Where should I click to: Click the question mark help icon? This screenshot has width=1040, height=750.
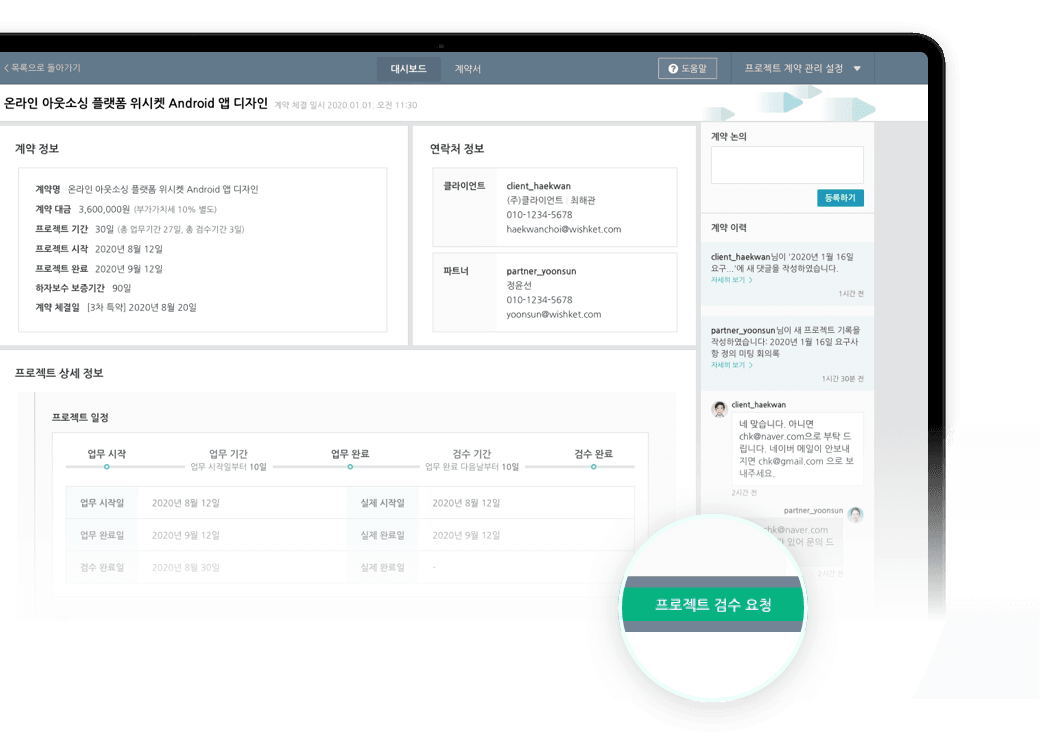[673, 69]
